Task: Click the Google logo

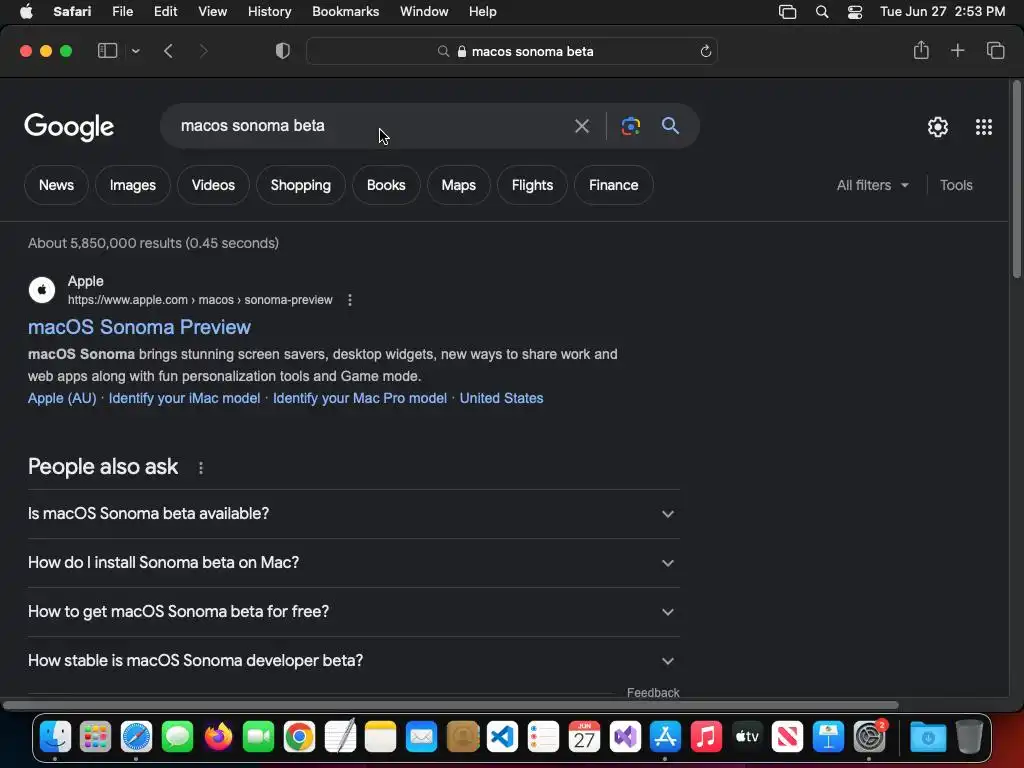Action: [69, 127]
